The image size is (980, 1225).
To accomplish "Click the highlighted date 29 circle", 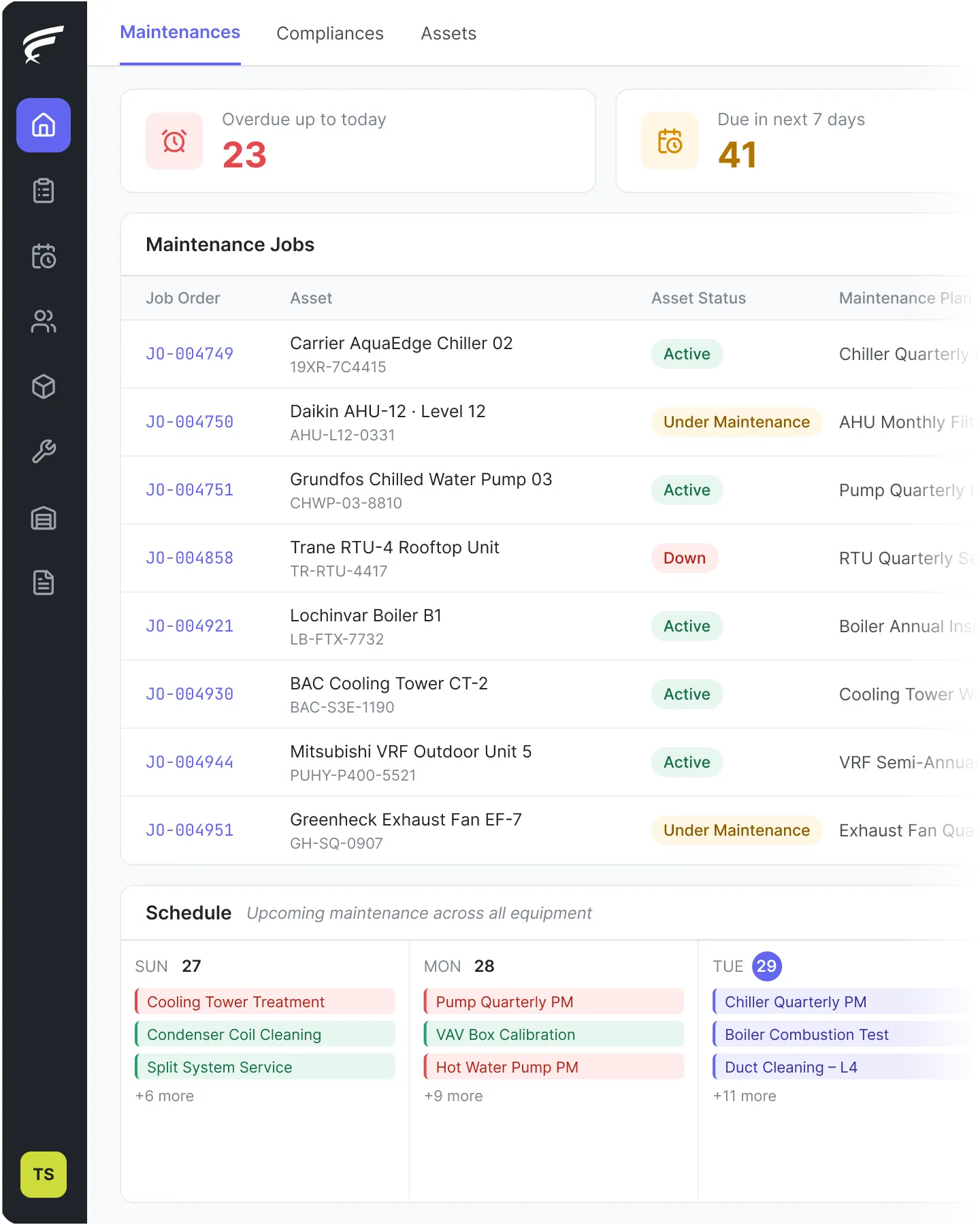I will (x=767, y=966).
